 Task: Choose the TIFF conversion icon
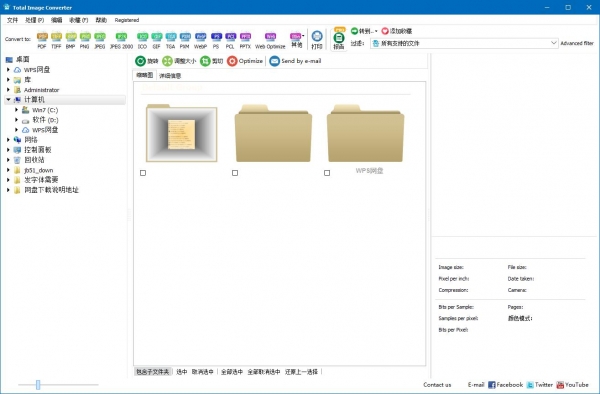coord(56,40)
